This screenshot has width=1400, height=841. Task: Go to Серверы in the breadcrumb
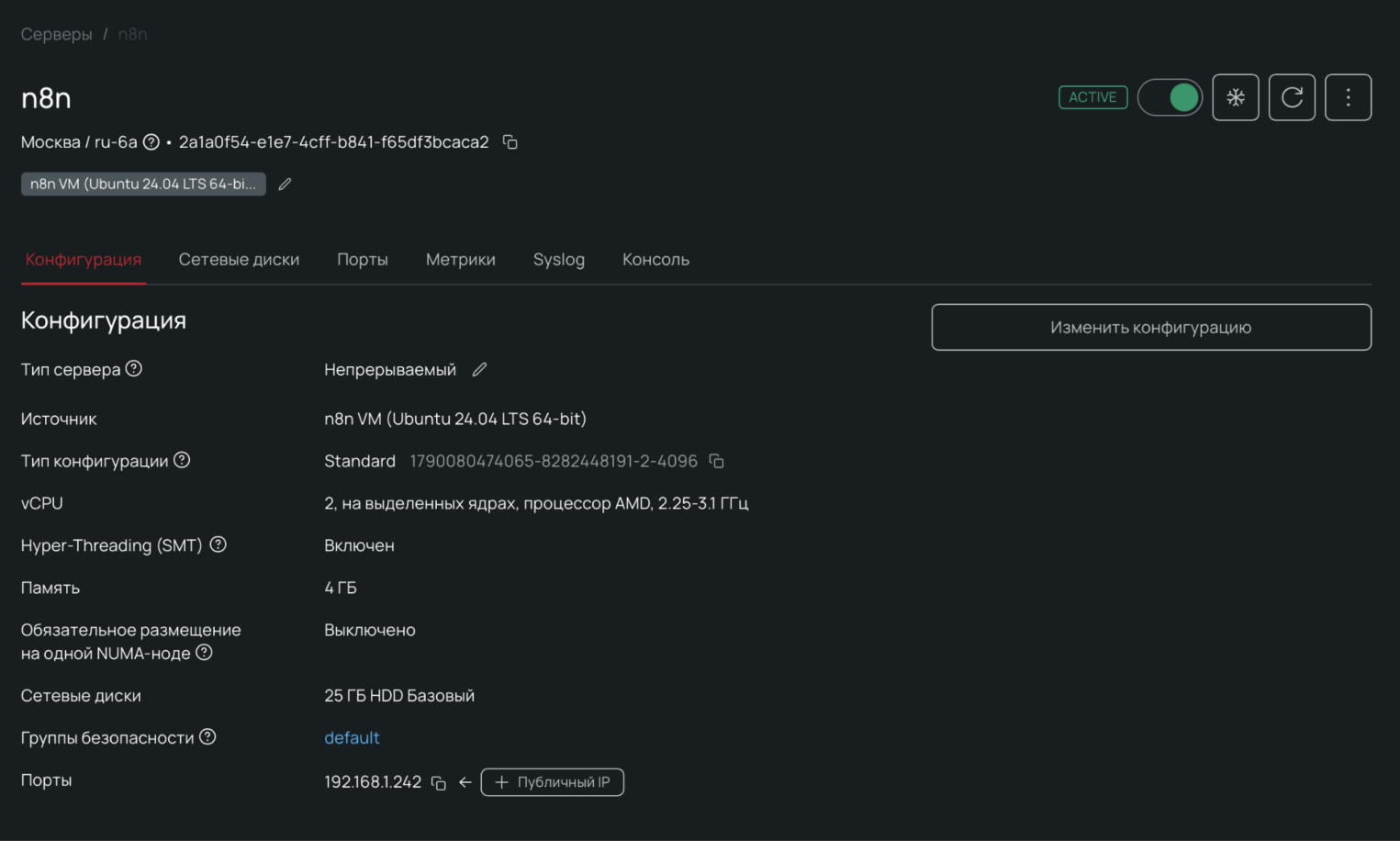point(57,34)
